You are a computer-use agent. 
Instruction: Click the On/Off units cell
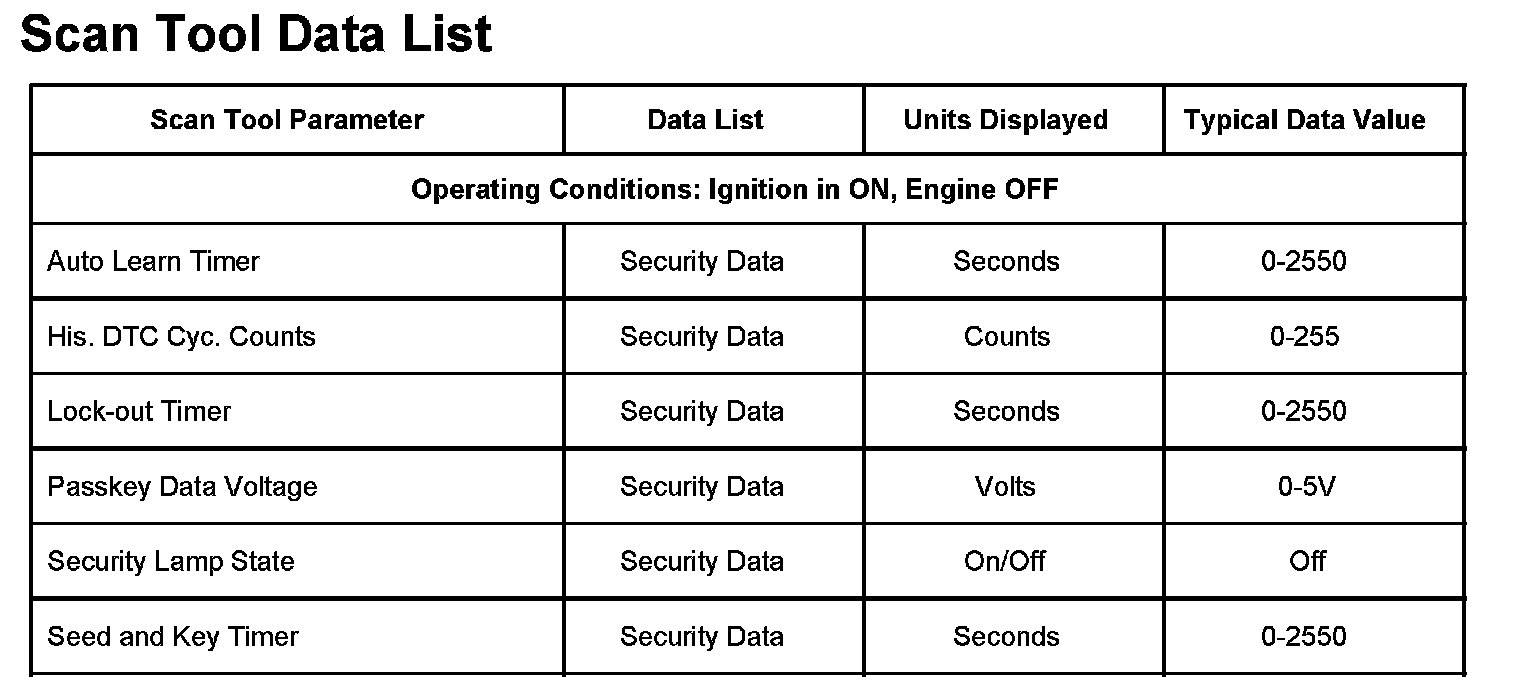(1005, 562)
